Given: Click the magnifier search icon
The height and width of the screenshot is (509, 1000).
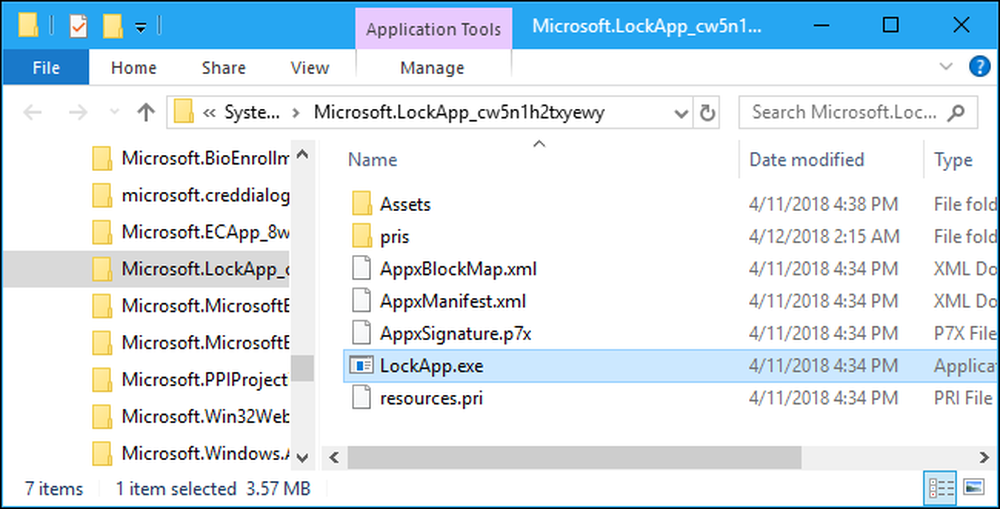Looking at the screenshot, I should point(955,113).
